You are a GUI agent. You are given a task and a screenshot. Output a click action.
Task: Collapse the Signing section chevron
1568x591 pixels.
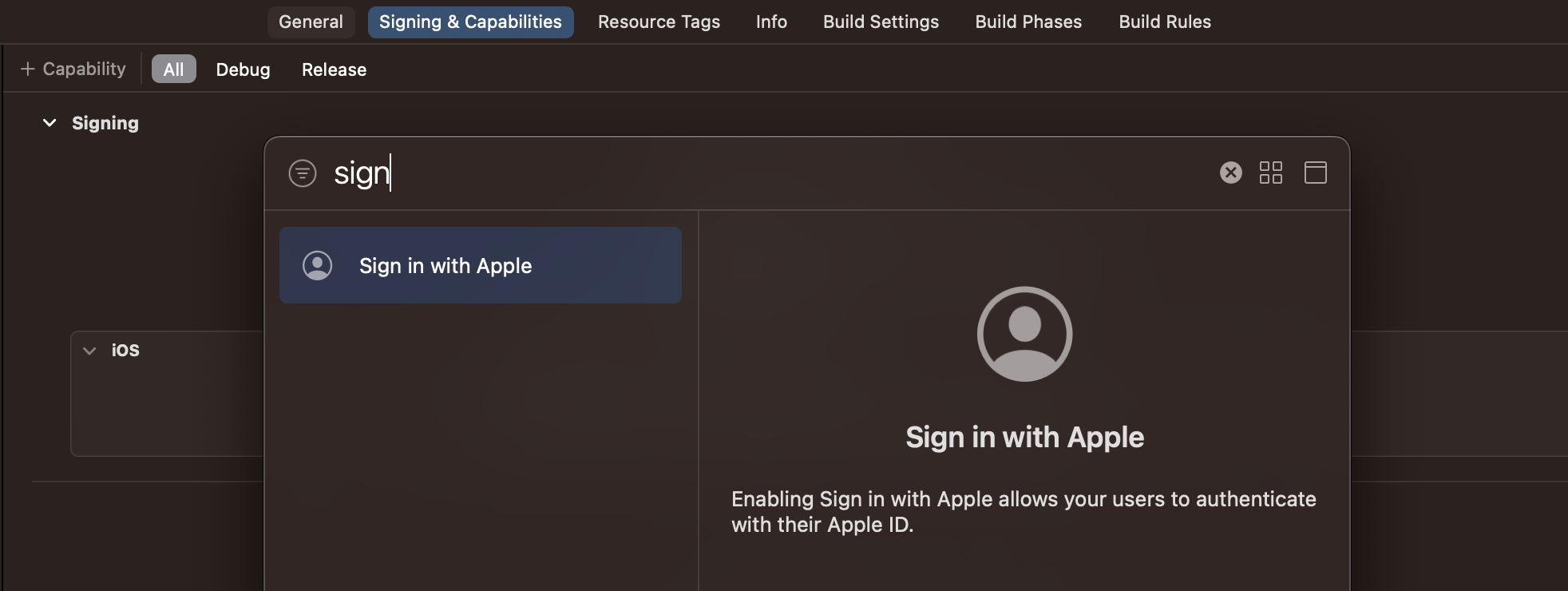(x=49, y=123)
